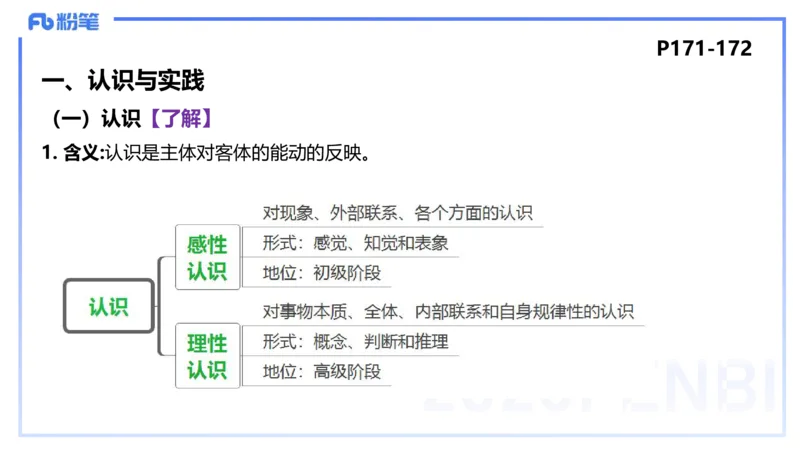Click the purple 【了解】 tag
This screenshot has height=450, width=800.
(x=181, y=118)
